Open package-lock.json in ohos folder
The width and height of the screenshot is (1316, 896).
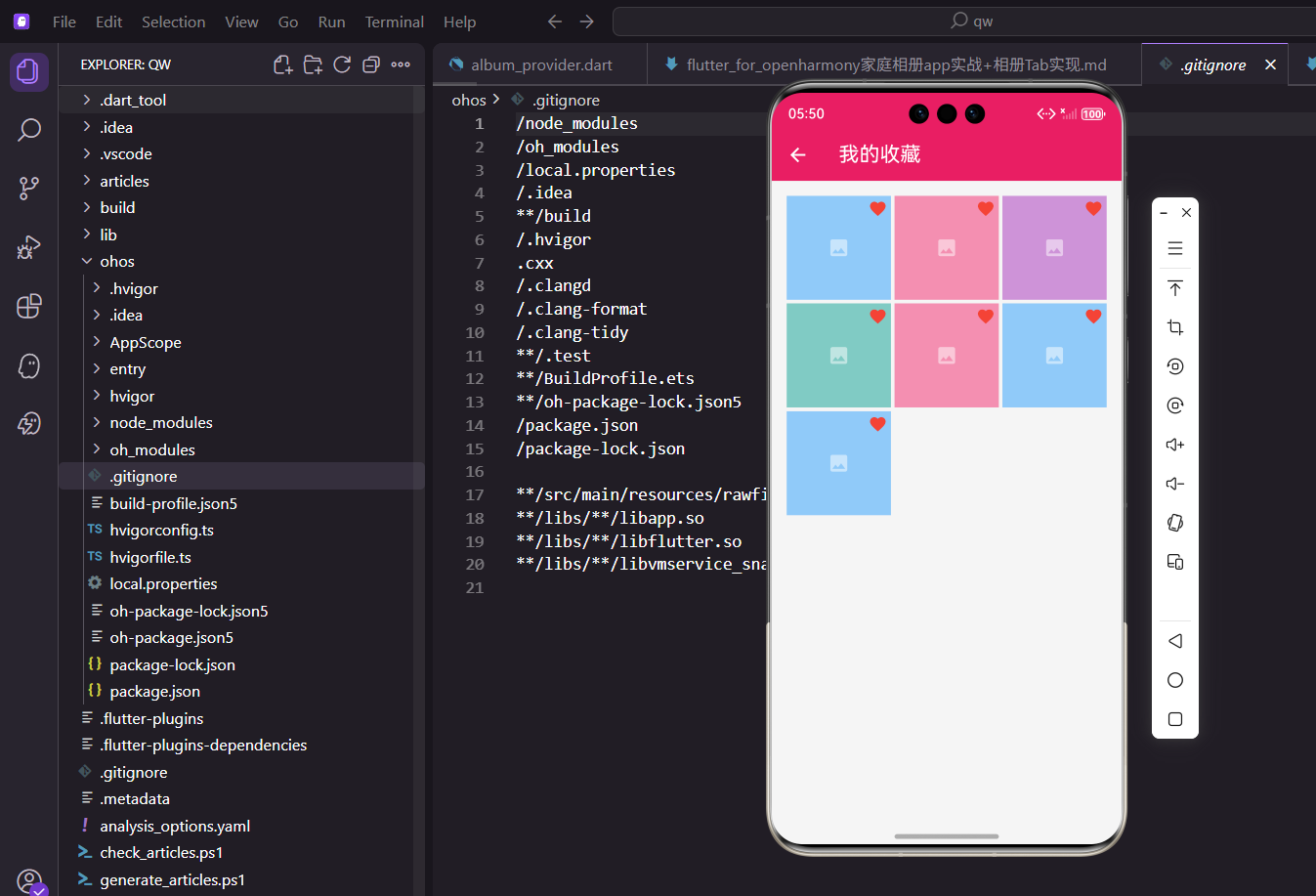coord(241,664)
